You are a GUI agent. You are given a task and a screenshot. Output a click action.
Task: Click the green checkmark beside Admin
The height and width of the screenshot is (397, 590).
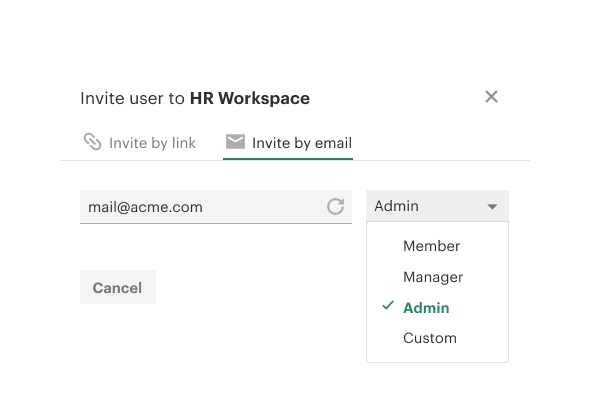tap(388, 306)
